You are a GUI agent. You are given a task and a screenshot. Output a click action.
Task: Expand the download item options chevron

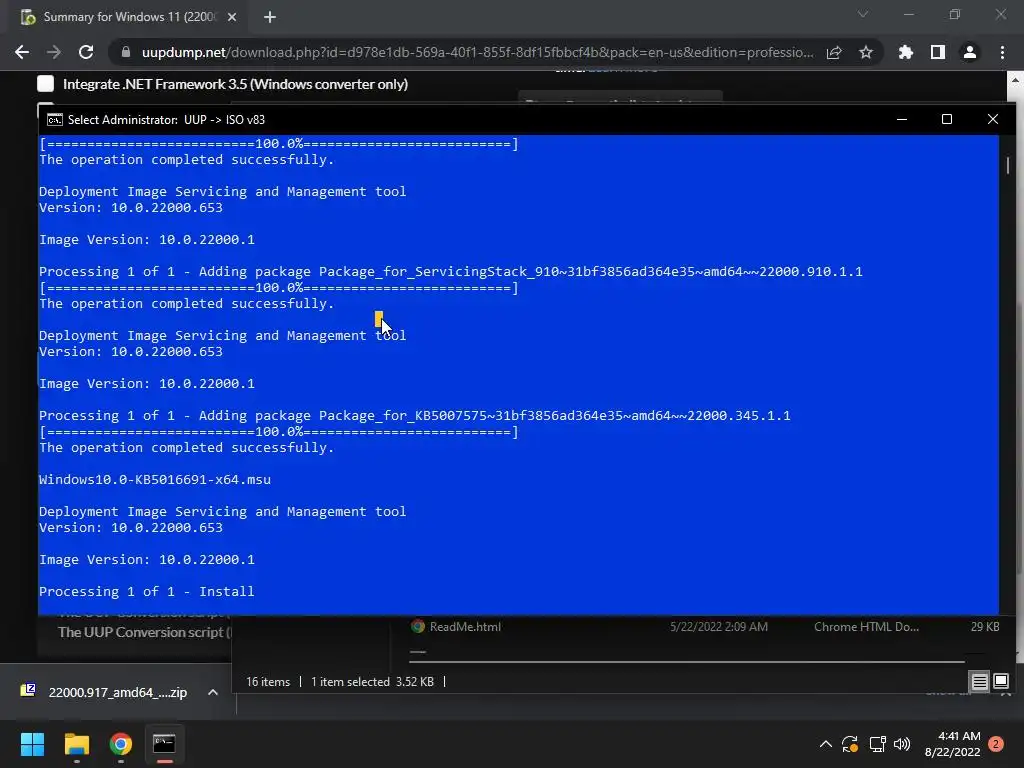pos(212,692)
